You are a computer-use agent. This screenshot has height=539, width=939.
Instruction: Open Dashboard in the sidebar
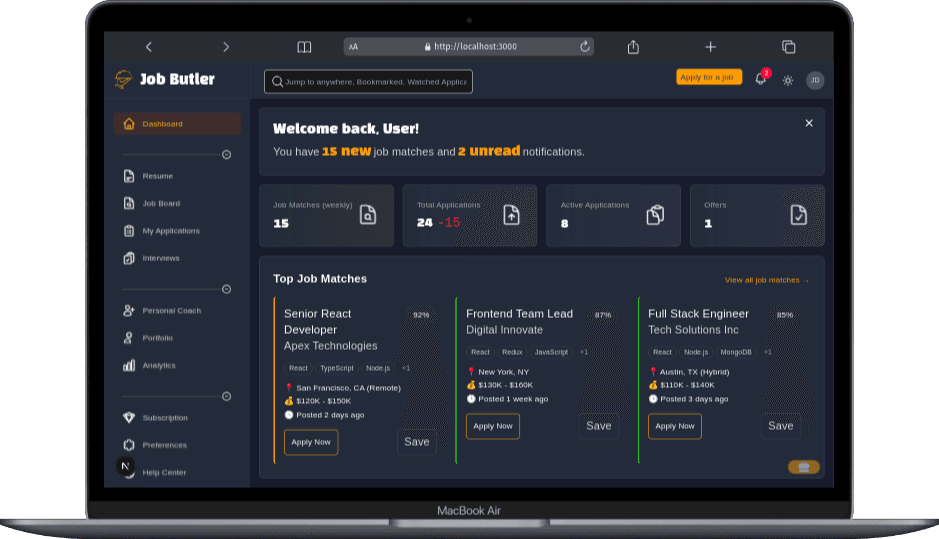coord(177,124)
